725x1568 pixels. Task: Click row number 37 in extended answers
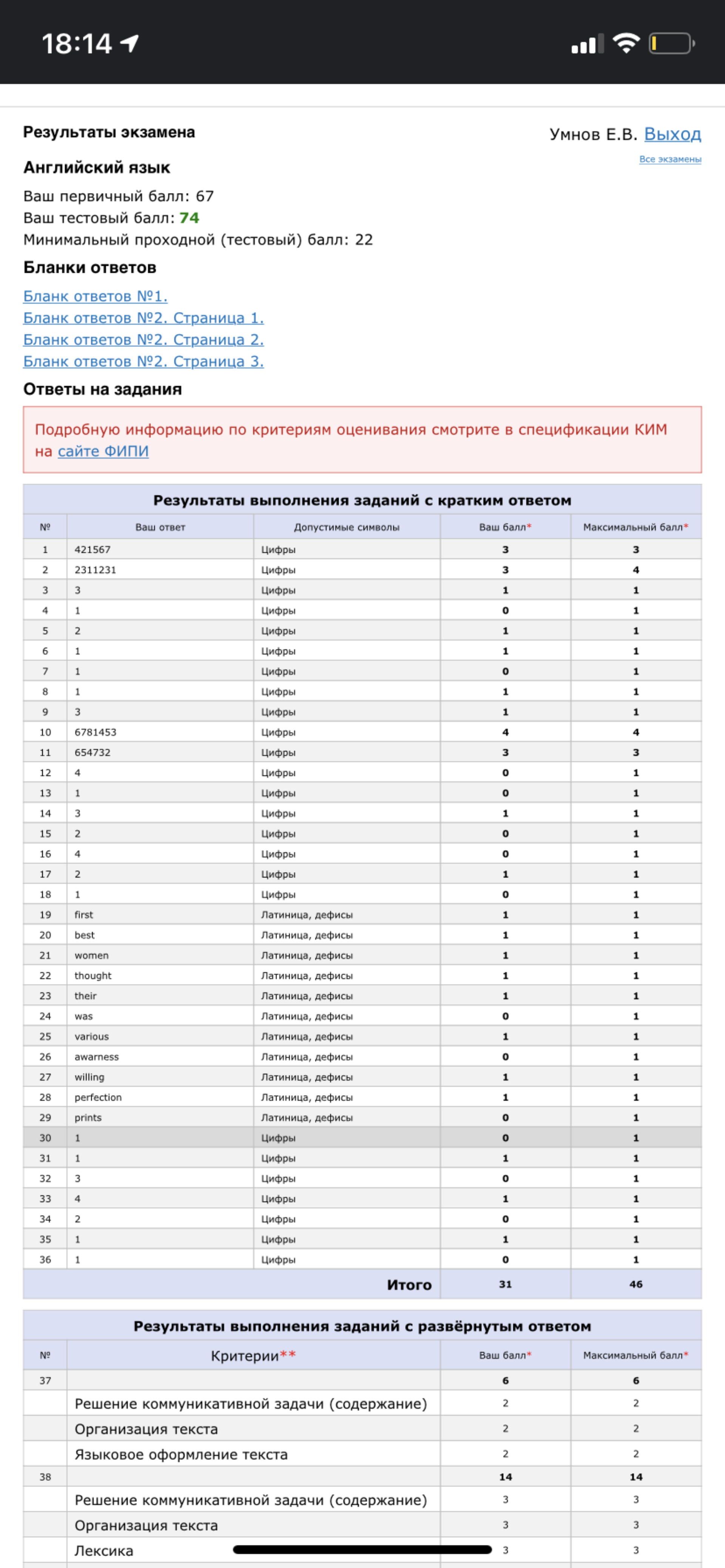45,1380
